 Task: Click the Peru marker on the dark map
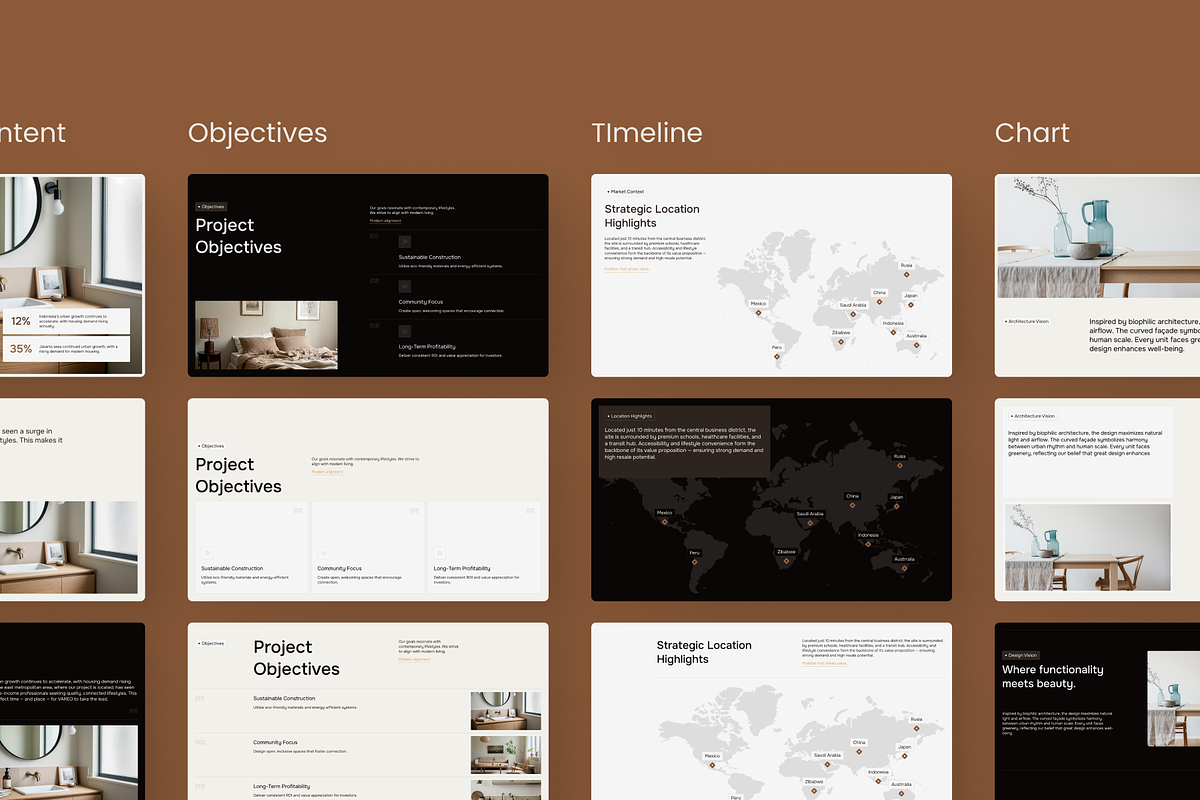coord(694,562)
